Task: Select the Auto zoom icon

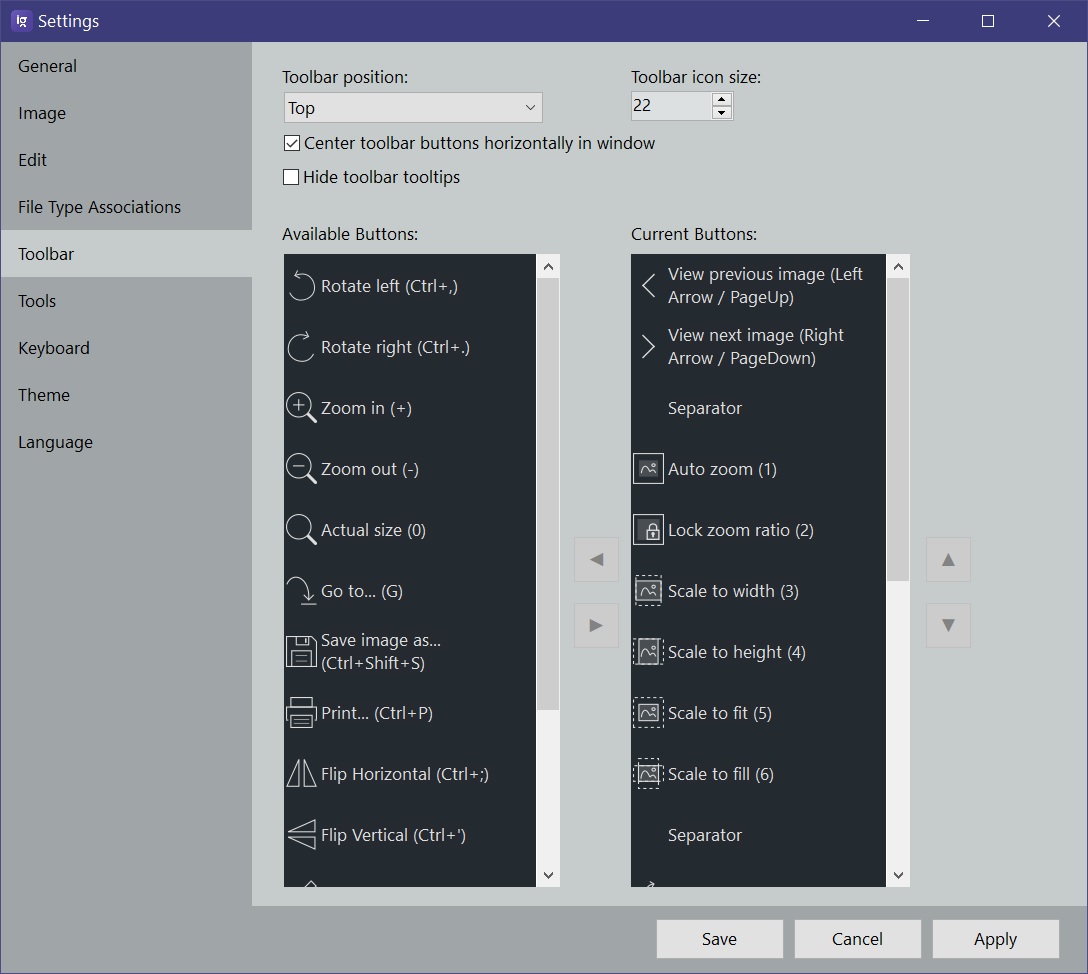Action: tap(649, 469)
